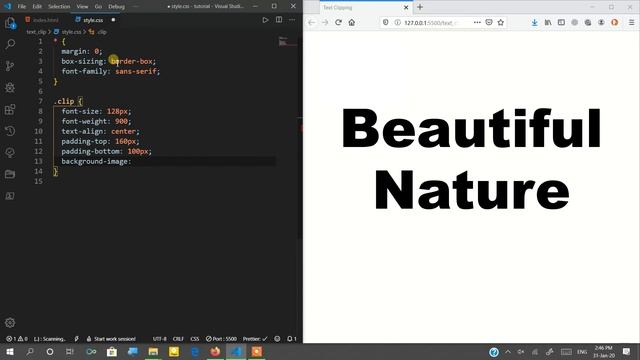This screenshot has height=360, width=640.
Task: Open the Firefox account avatar icon
Action: (x=601, y=22)
